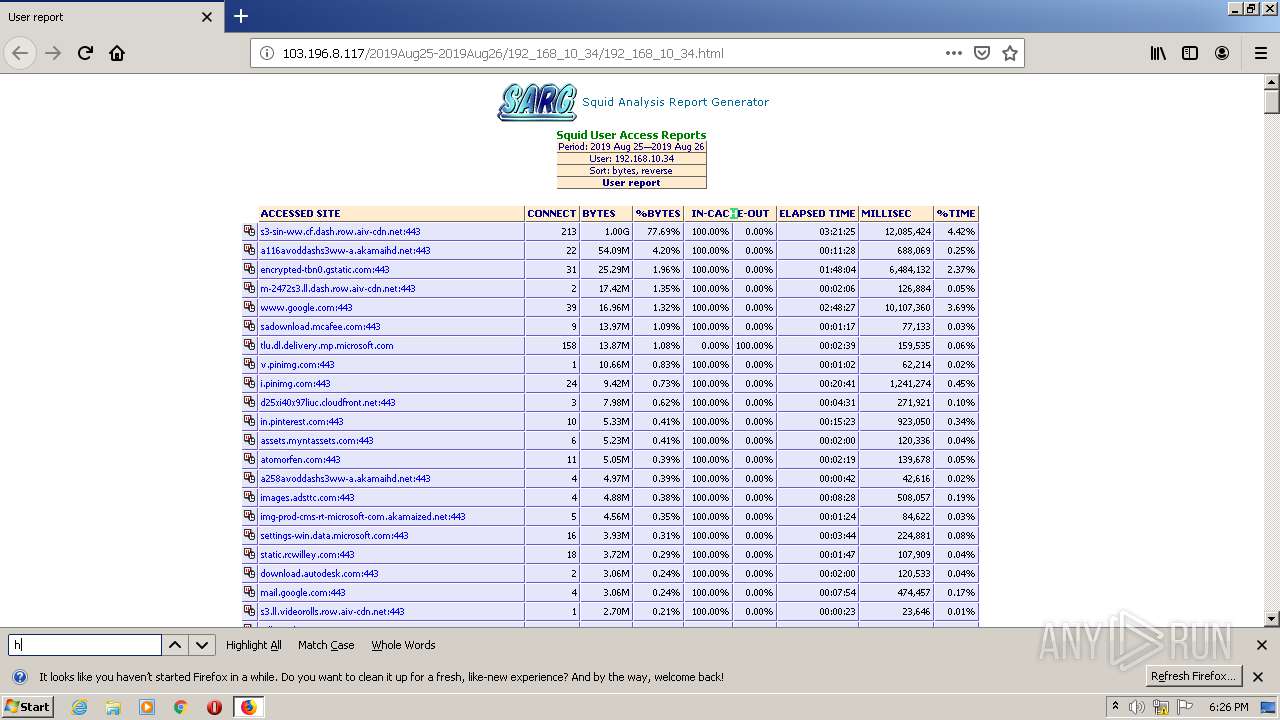Open link d25xi40x97liuc.cloudfront.net:443
1280x720 pixels.
click(x=328, y=403)
